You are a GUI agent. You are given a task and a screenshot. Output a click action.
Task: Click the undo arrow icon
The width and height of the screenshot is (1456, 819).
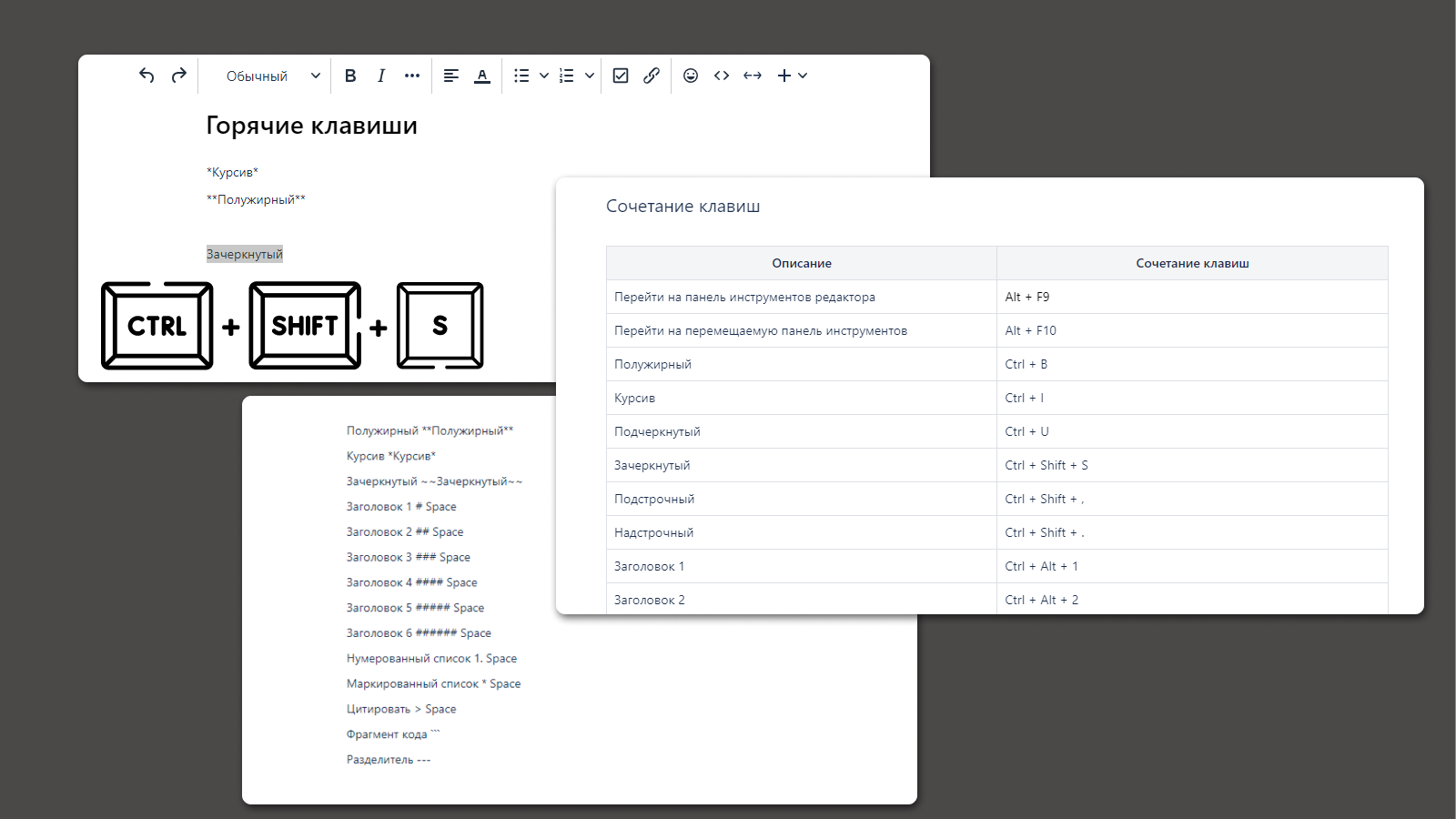(x=147, y=76)
